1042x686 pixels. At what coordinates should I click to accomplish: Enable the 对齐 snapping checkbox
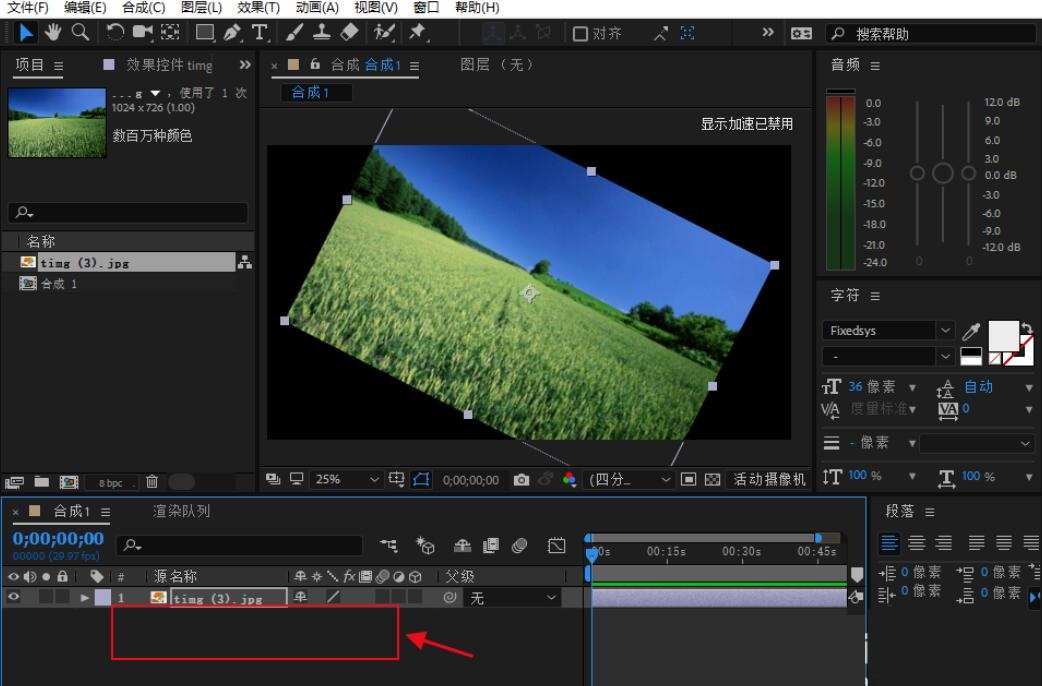click(580, 34)
